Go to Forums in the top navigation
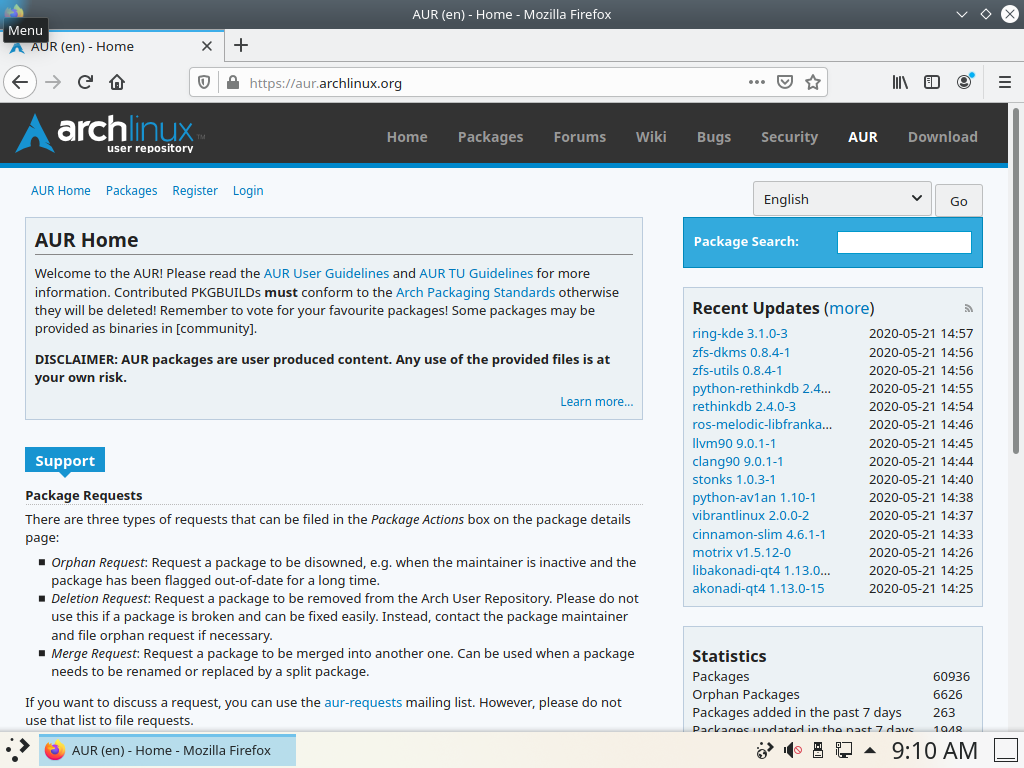This screenshot has height=768, width=1024. [x=580, y=137]
